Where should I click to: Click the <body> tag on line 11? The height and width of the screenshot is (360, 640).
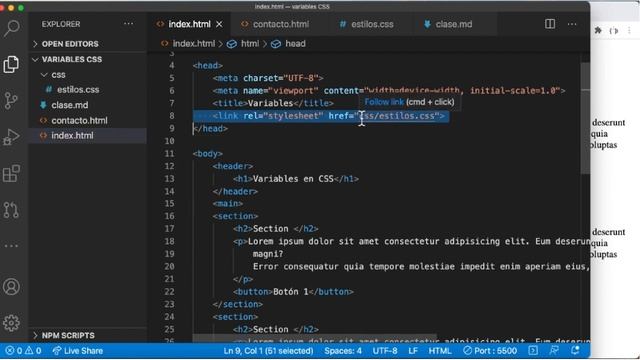pyautogui.click(x=208, y=153)
